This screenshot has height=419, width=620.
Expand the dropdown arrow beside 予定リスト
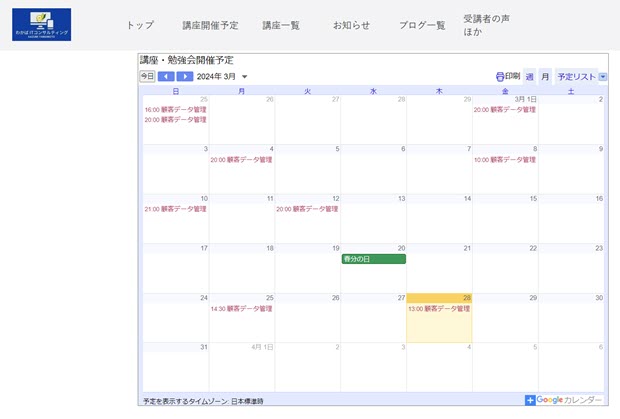click(602, 76)
